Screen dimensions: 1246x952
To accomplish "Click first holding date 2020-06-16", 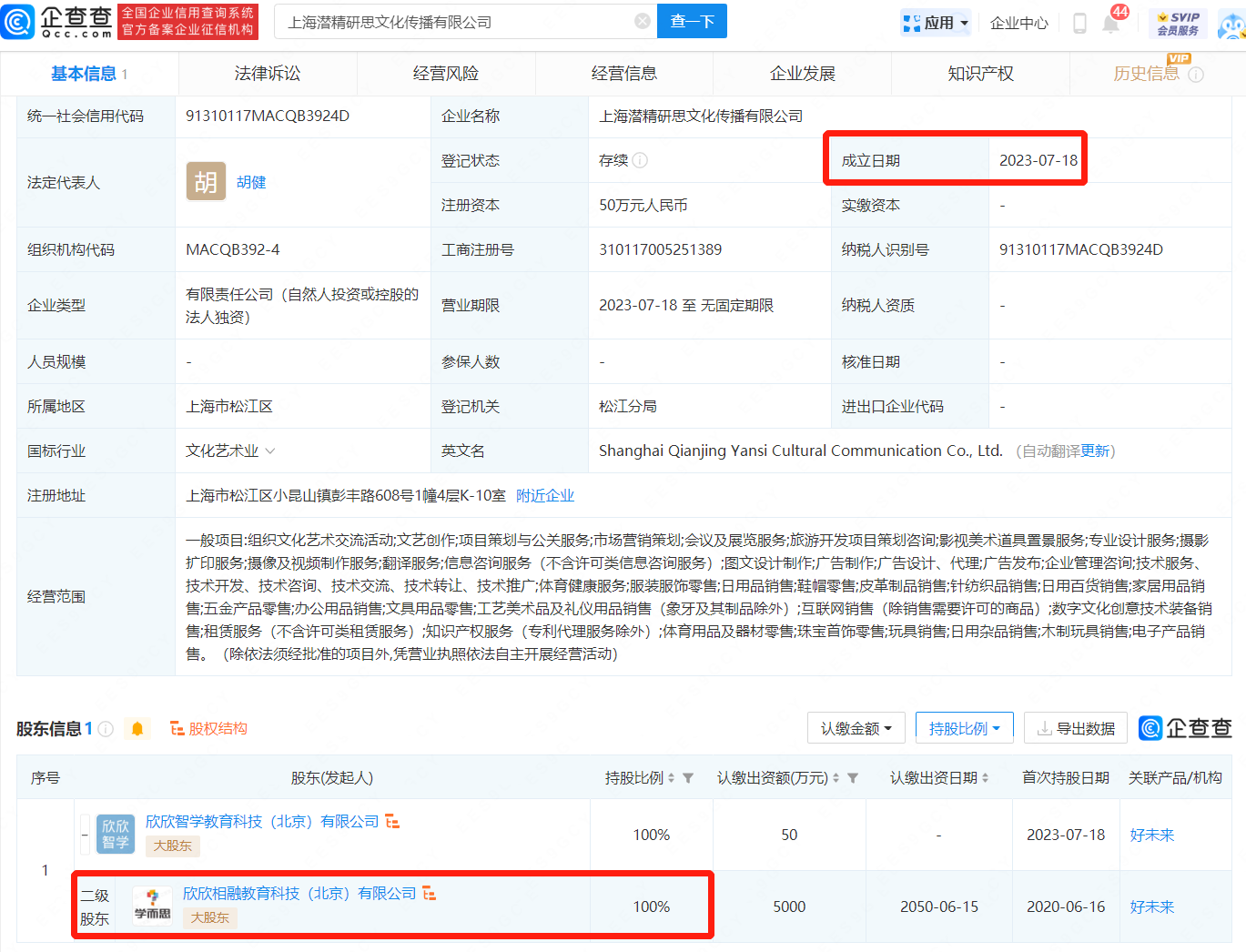I will (x=1066, y=906).
